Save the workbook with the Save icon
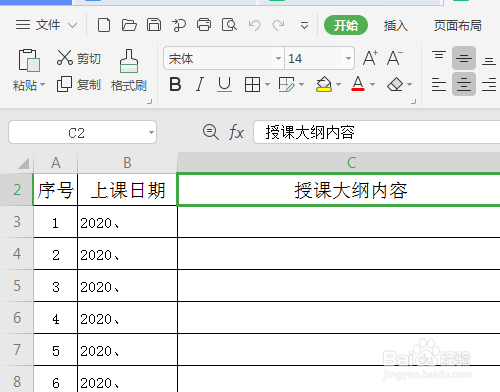Viewport: 500px width, 392px height. tap(154, 25)
